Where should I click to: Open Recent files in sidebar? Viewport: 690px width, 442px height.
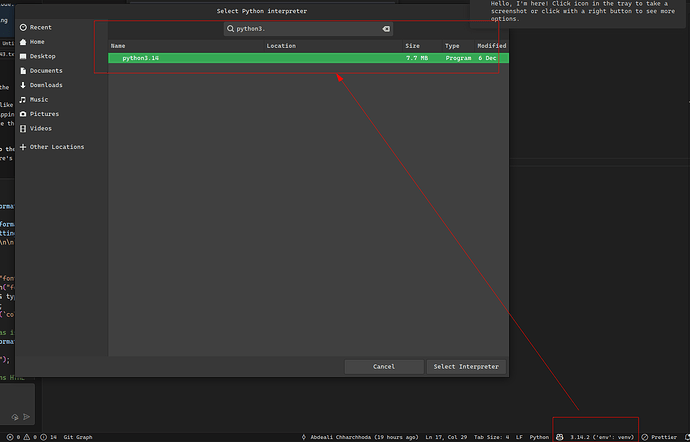click(40, 28)
